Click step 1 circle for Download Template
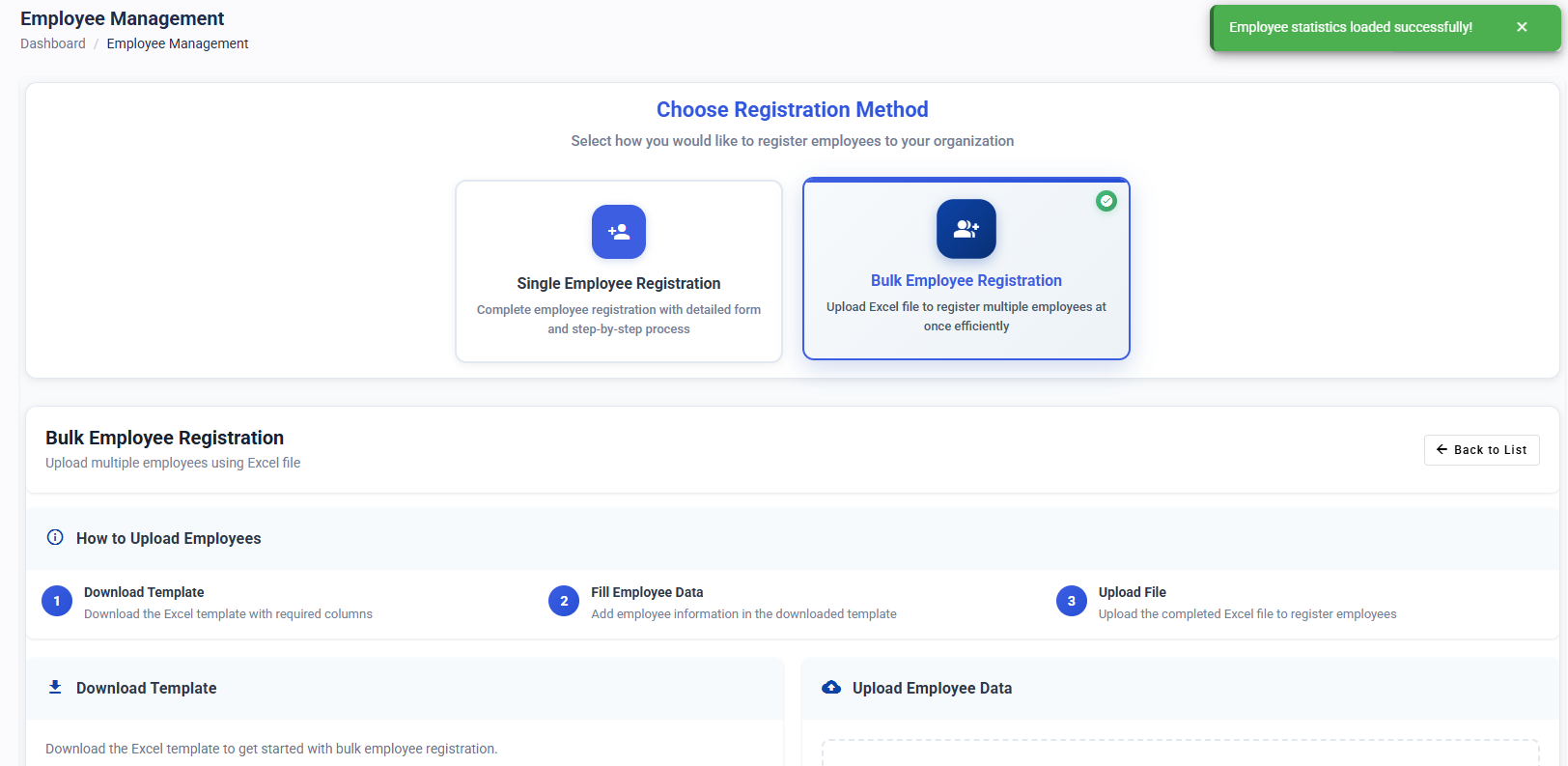The width and height of the screenshot is (1568, 766). (x=57, y=601)
